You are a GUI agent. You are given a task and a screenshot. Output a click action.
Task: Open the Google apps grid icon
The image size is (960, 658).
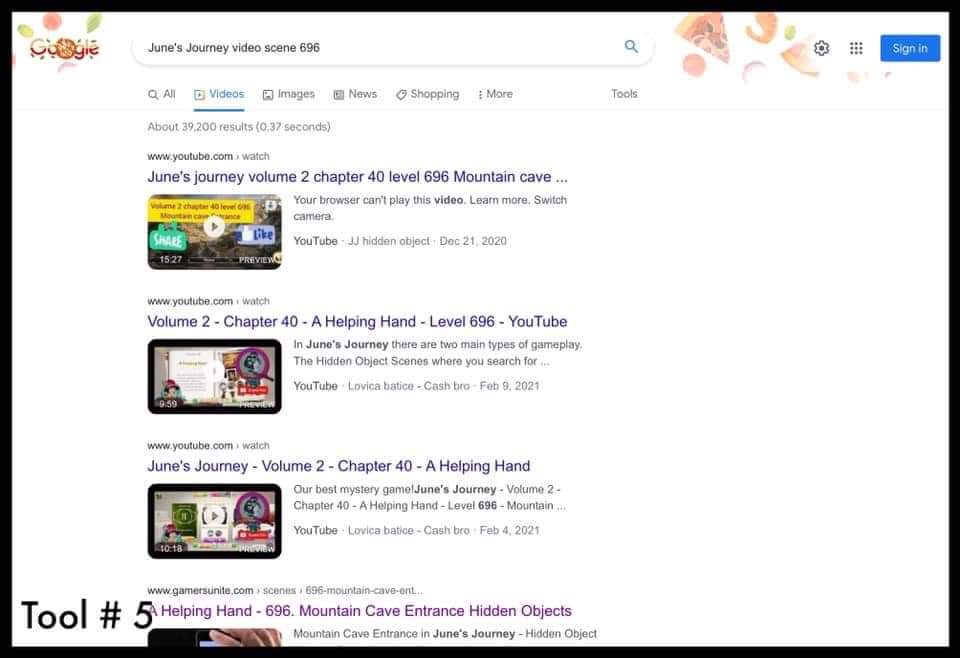pos(856,48)
